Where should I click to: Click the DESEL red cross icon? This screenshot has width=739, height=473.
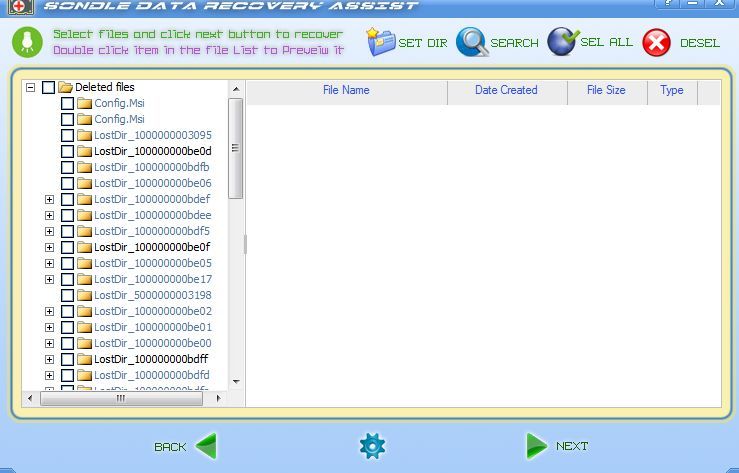pyautogui.click(x=656, y=42)
